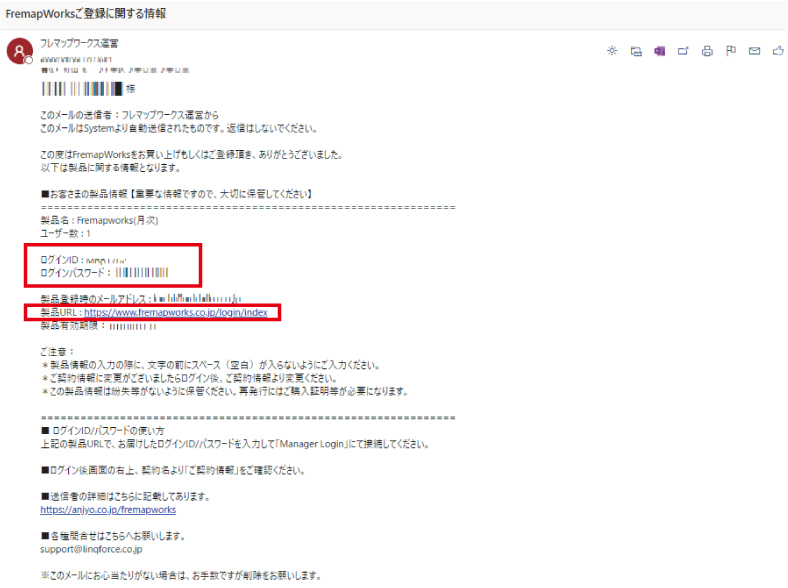Mark the message unread via envelope icon

tap(755, 51)
